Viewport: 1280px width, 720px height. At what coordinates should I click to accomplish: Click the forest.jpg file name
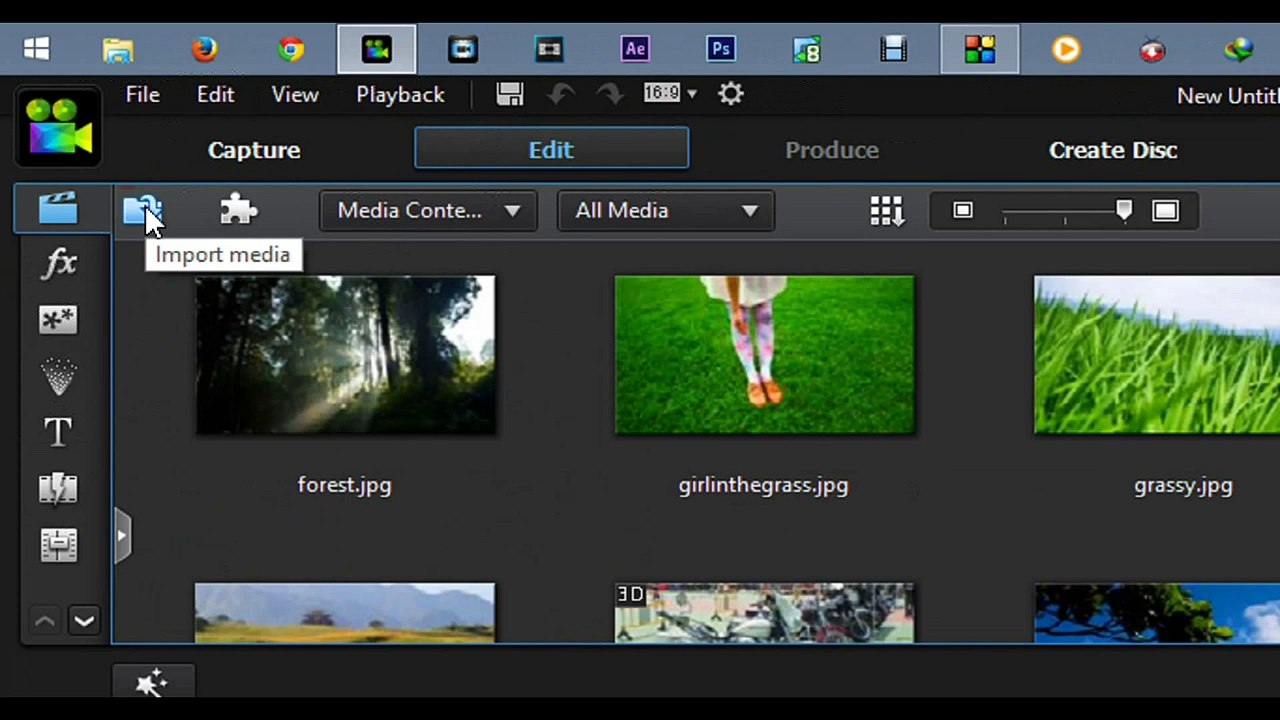point(344,486)
